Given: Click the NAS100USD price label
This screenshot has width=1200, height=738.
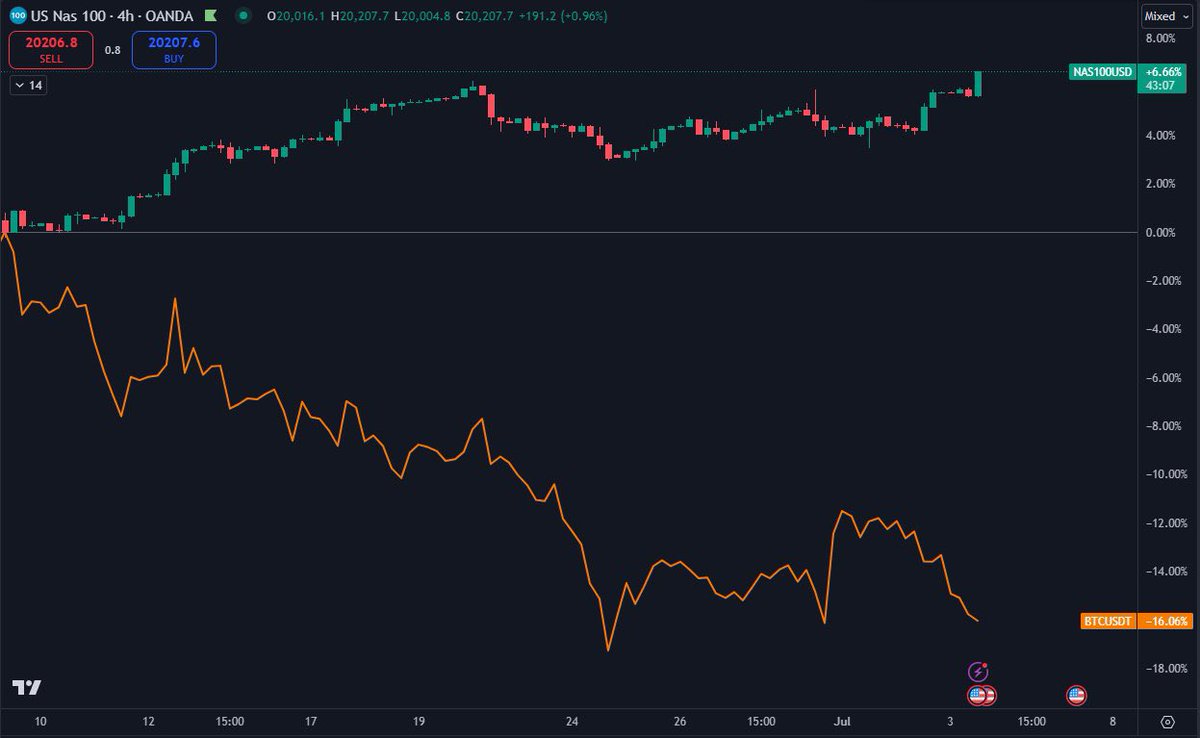Looking at the screenshot, I should coord(1103,71).
